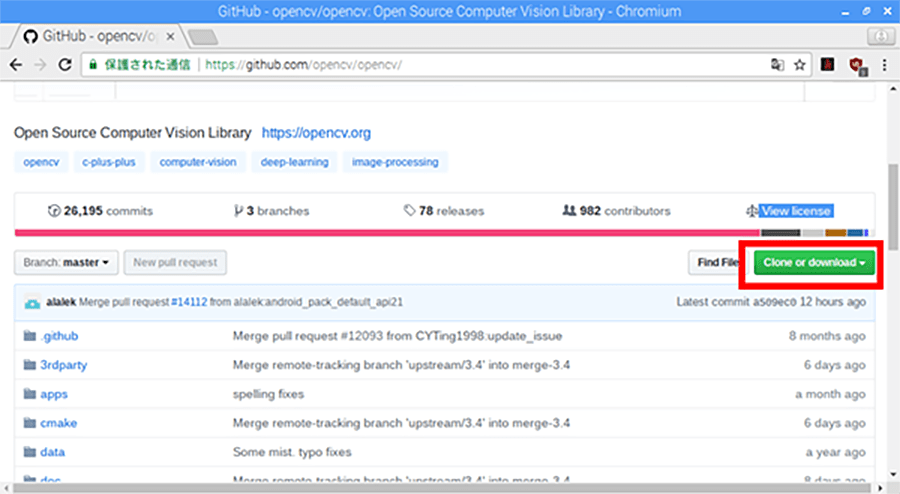View the 3 branches
The height and width of the screenshot is (494, 900).
pyautogui.click(x=271, y=211)
